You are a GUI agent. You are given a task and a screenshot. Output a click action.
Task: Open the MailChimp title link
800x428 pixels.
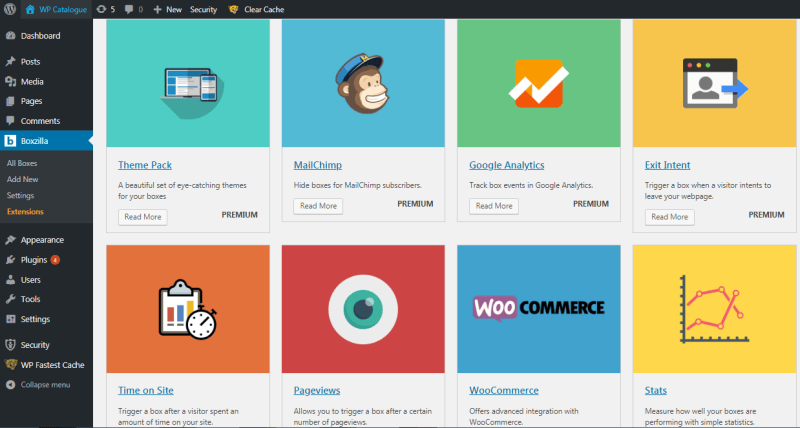coord(317,165)
